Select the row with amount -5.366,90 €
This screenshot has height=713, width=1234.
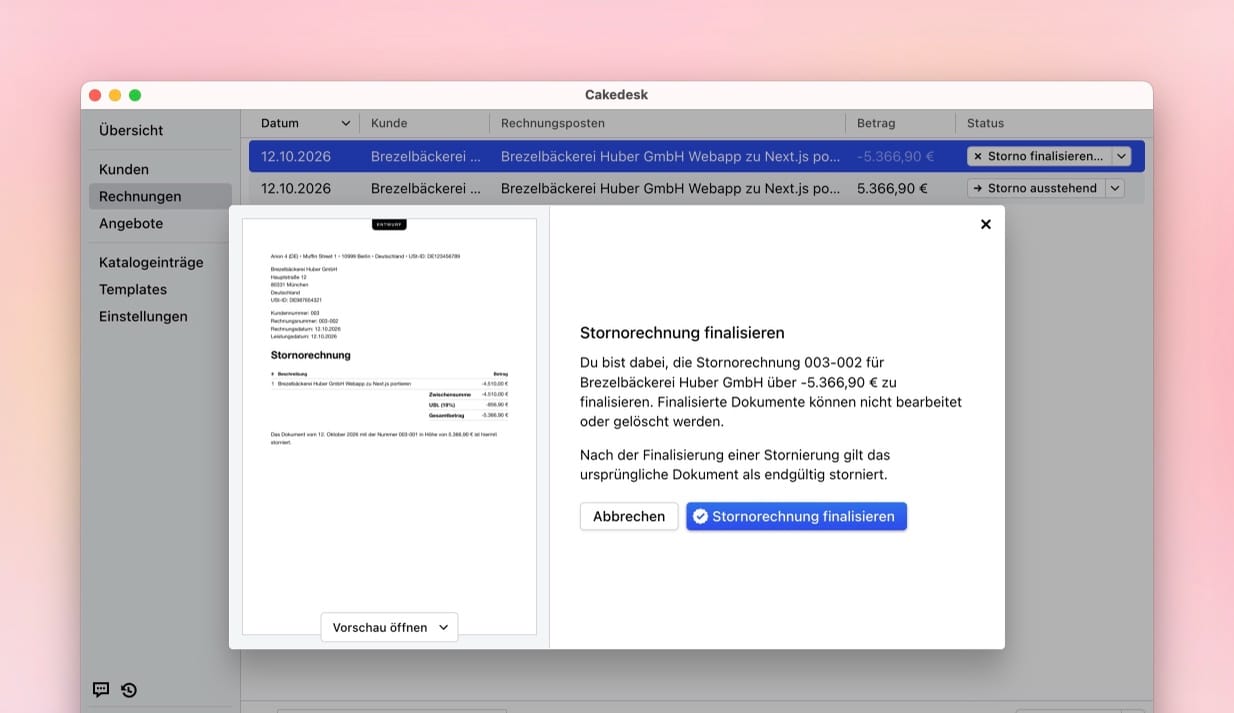[697, 156]
